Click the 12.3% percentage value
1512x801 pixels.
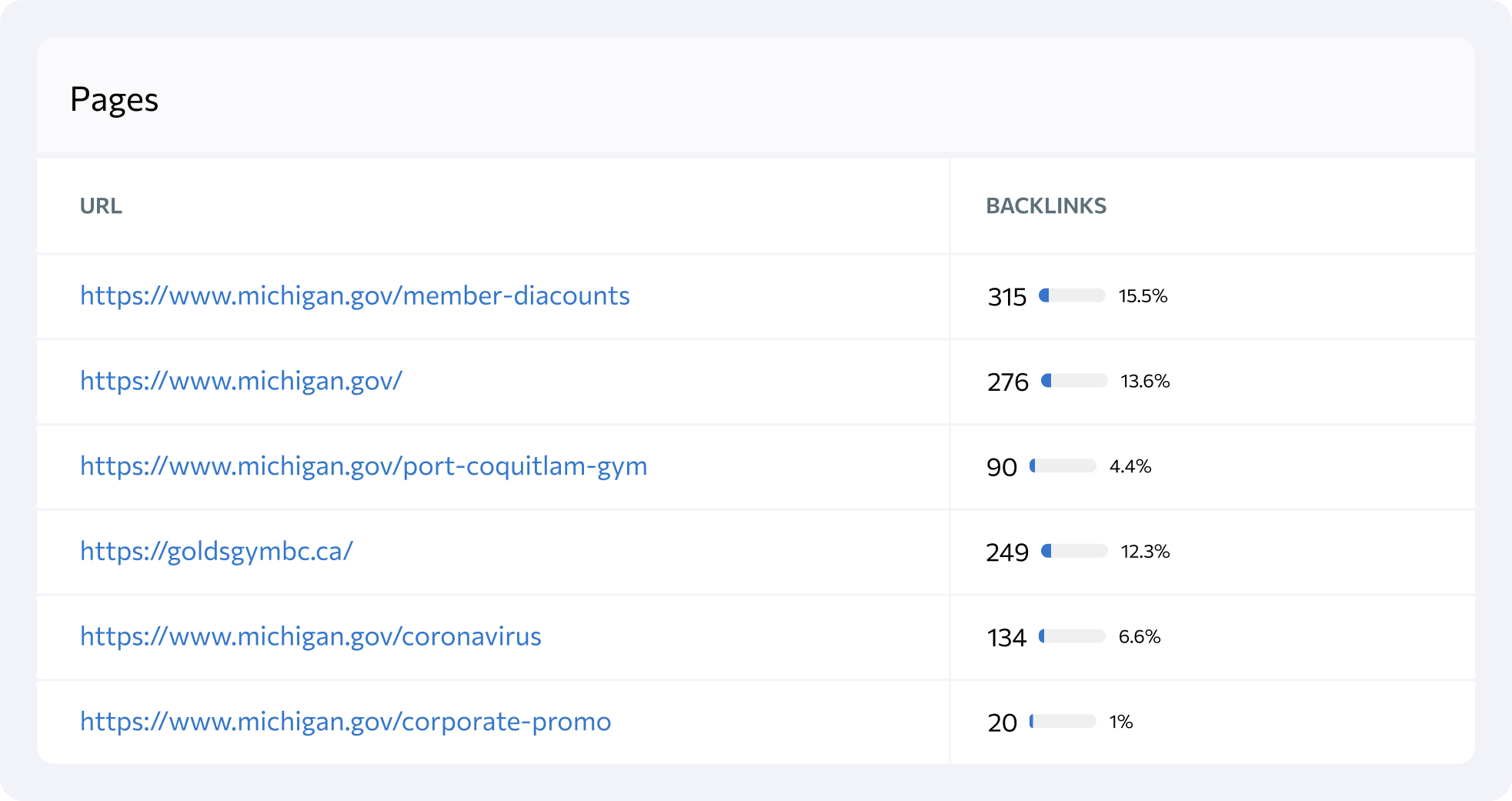click(x=1145, y=552)
